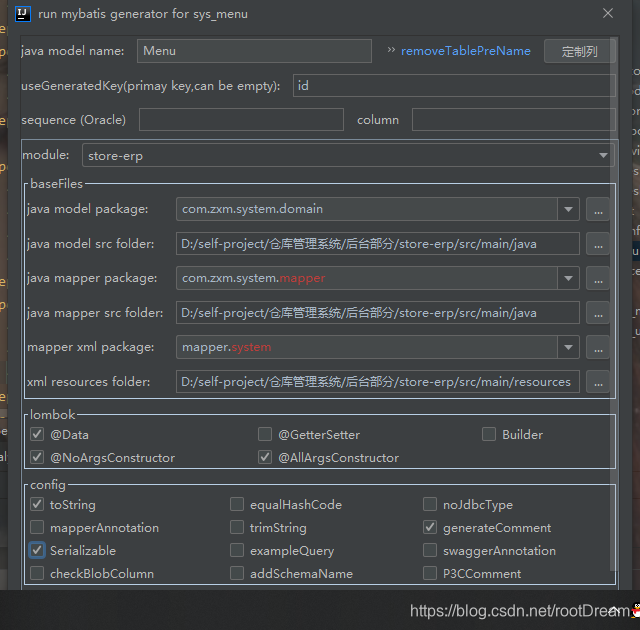The width and height of the screenshot is (640, 630).
Task: Enable the Builder checkbox
Action: point(489,434)
